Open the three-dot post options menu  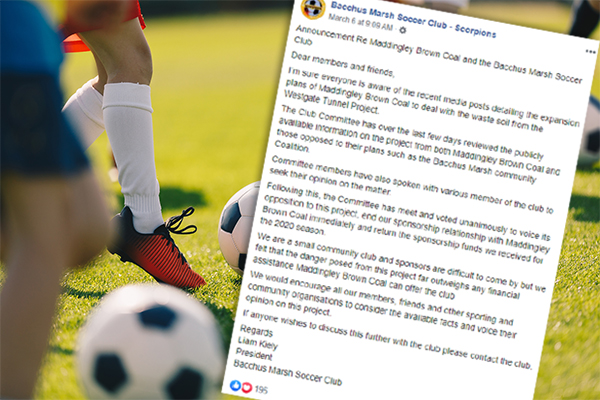click(590, 51)
